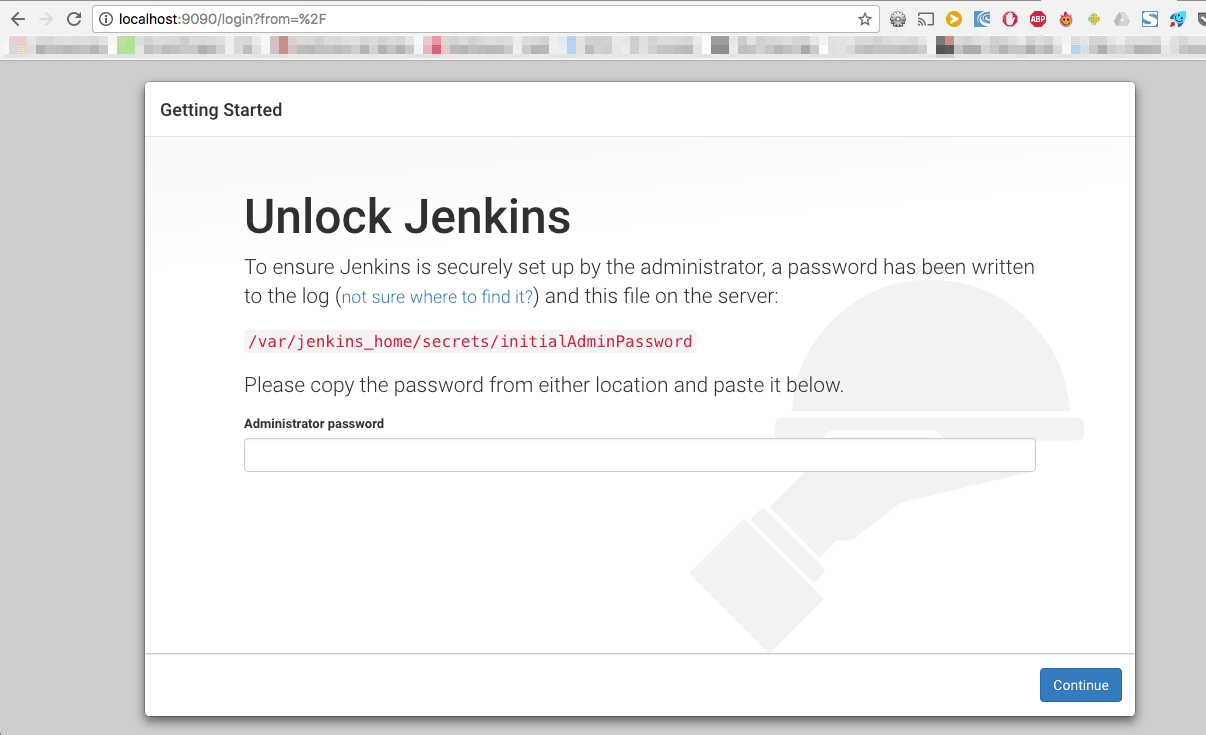This screenshot has height=735, width=1206.
Task: View site information icon in address bar
Action: pyautogui.click(x=107, y=19)
